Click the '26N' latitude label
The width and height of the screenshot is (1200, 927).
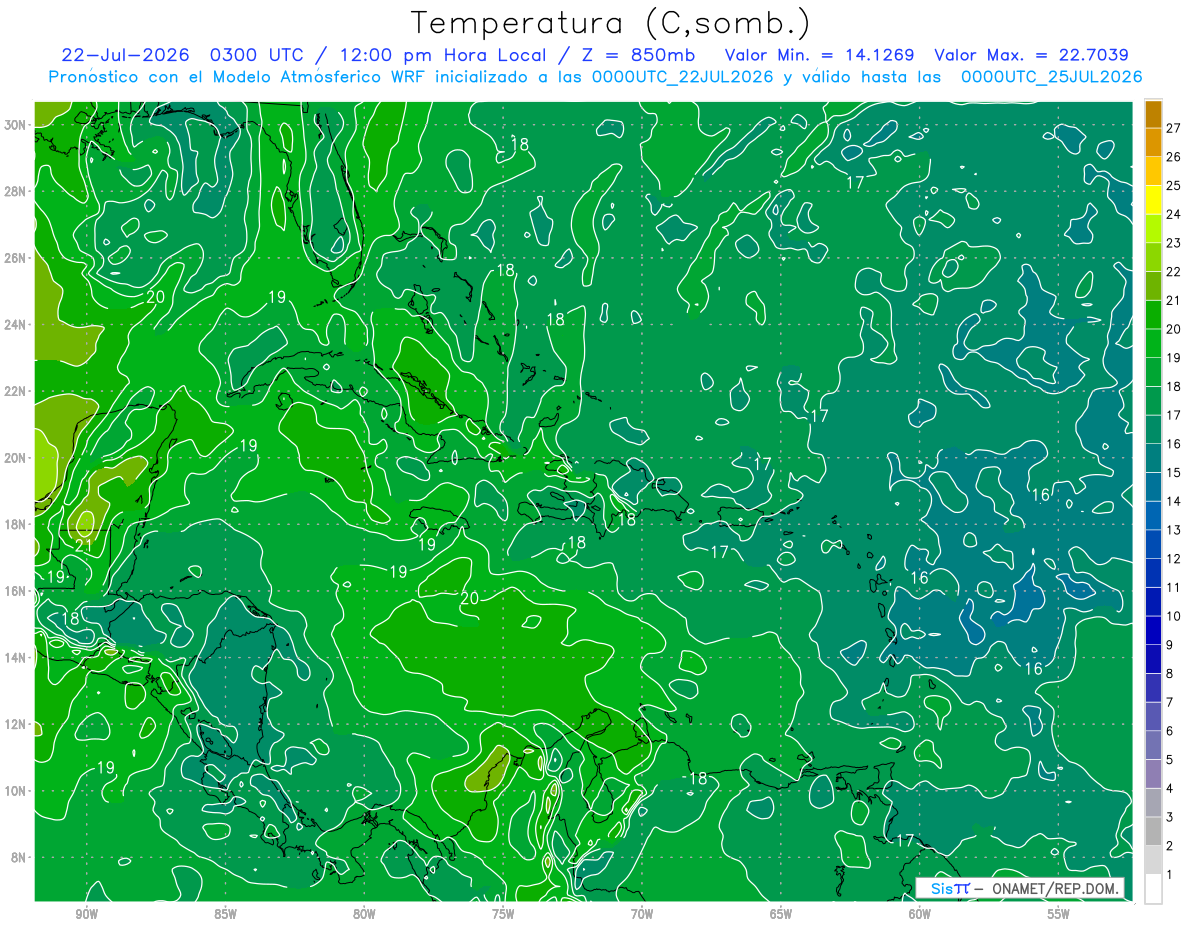17,258
